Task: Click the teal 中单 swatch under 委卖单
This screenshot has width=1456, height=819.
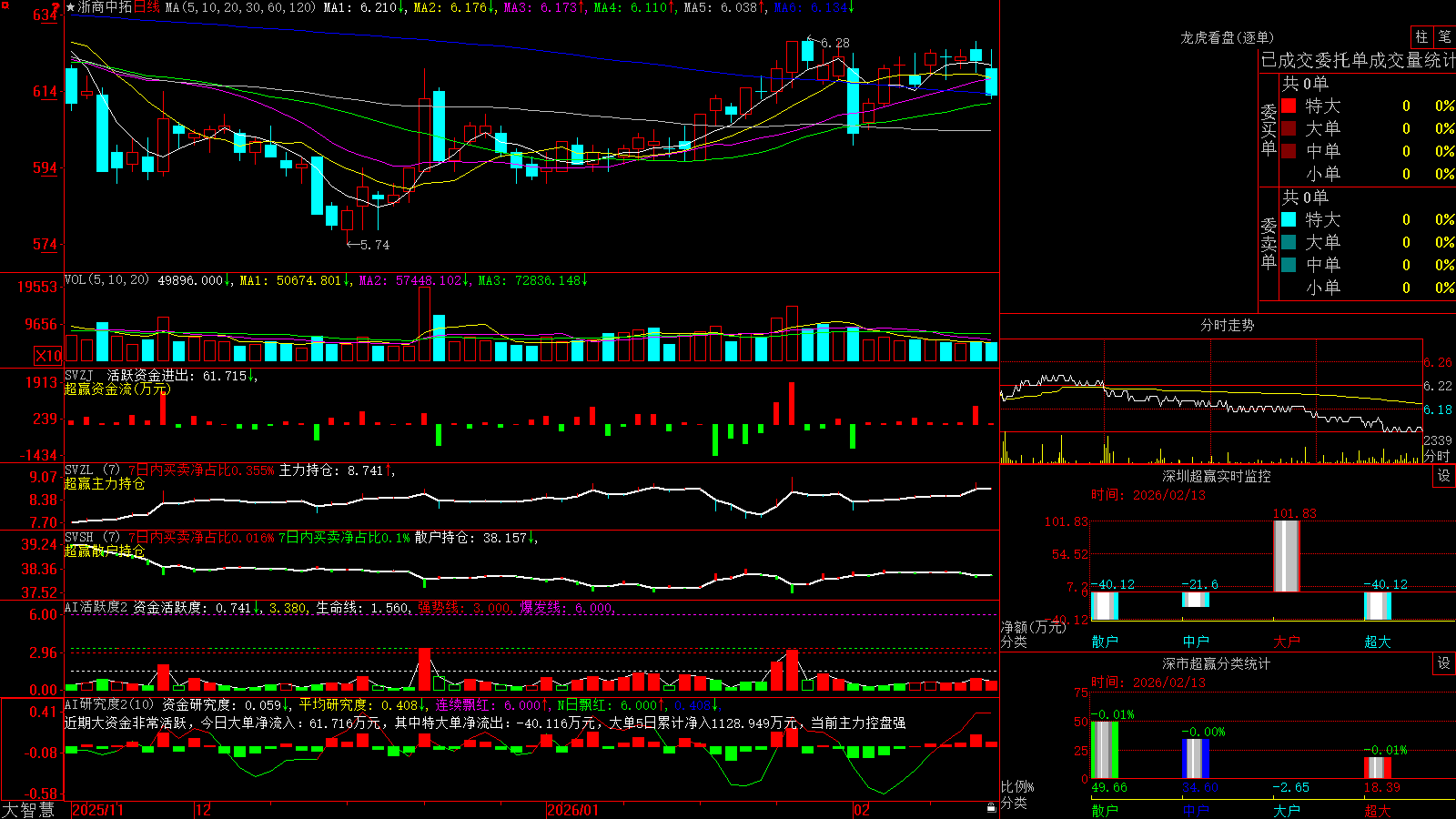Action: 1289,265
